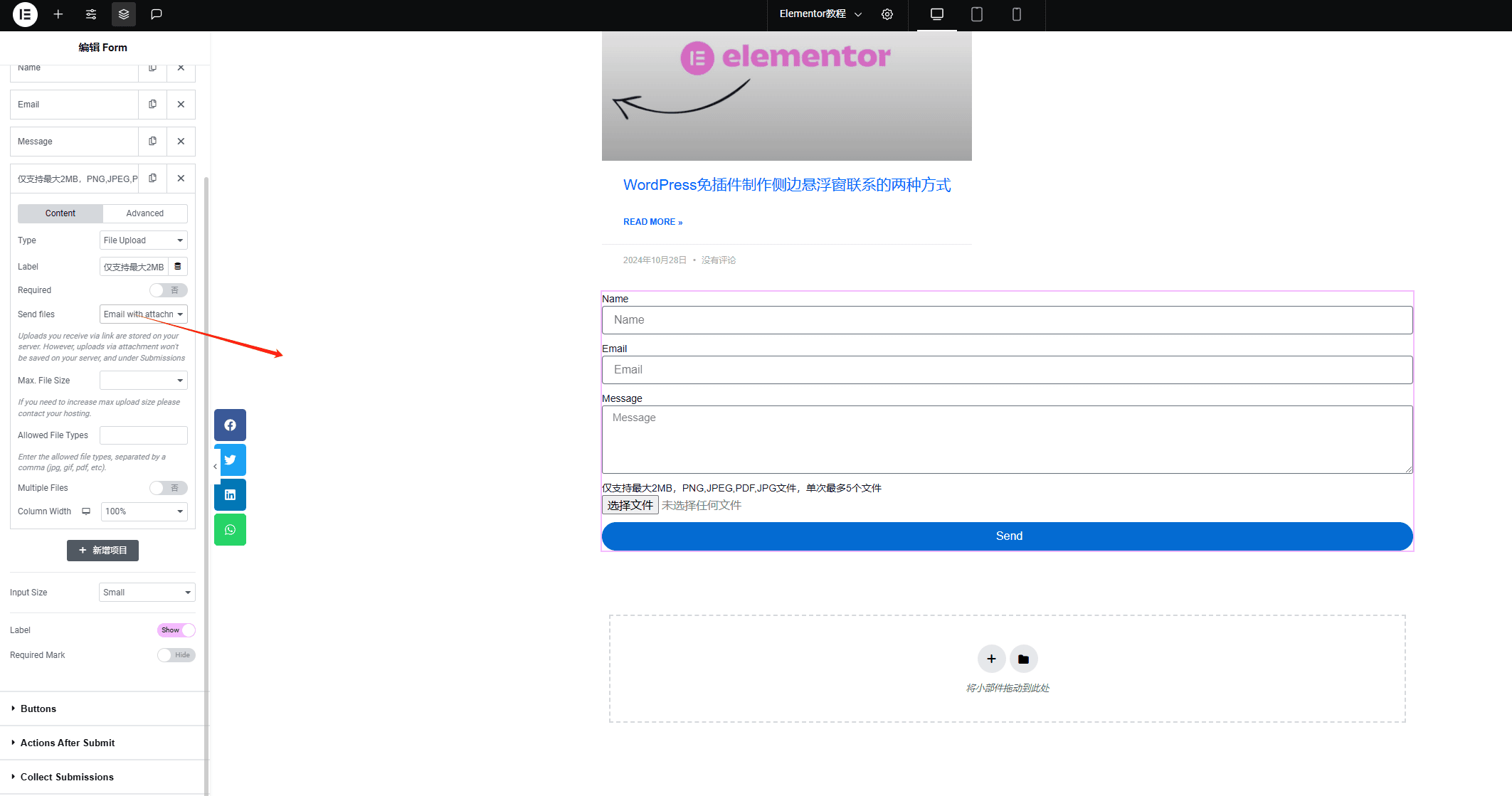Screen dimensions: 1512x796
Task: Open the Column Width dropdown
Action: tap(144, 511)
